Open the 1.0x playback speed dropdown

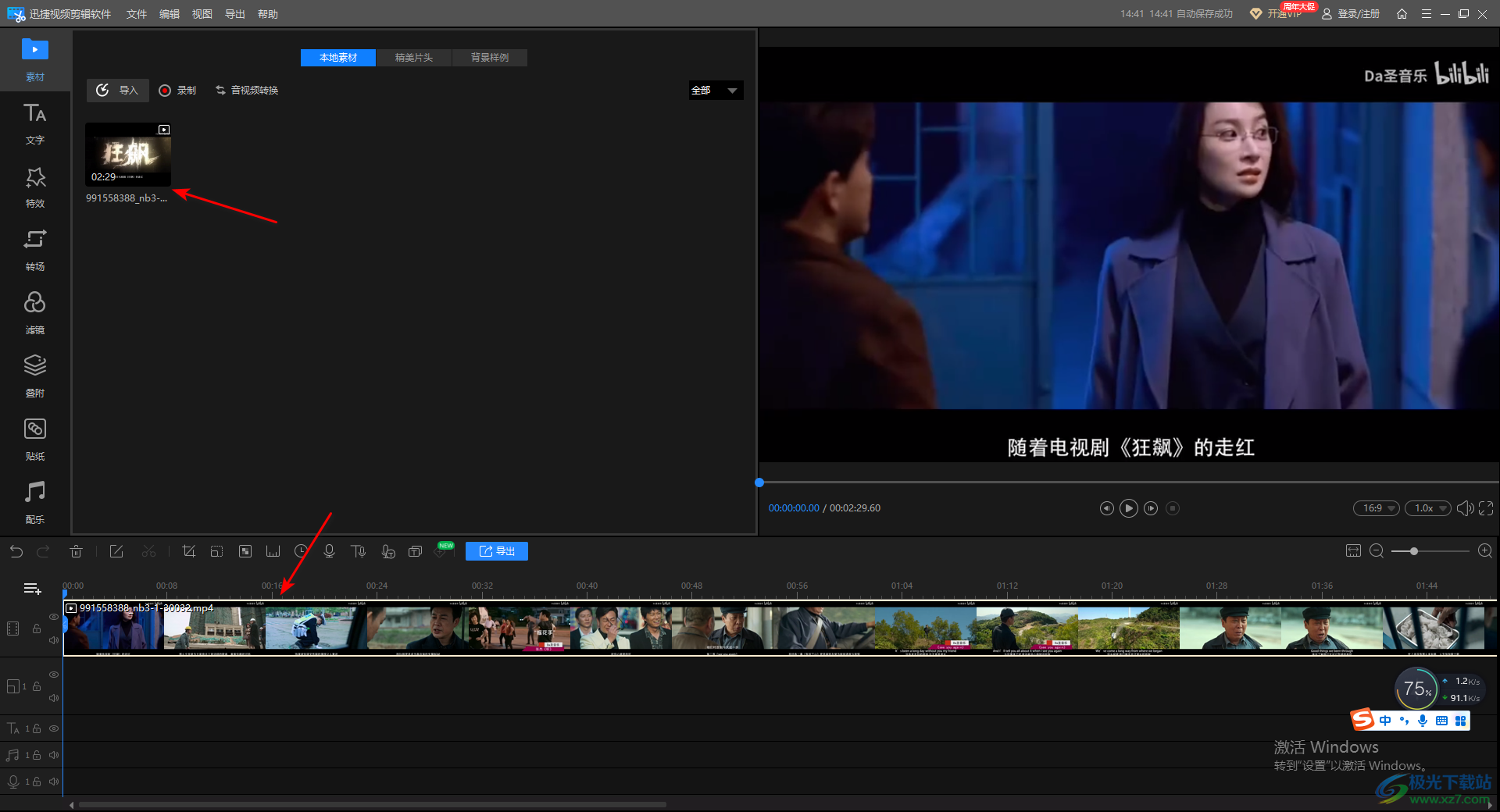pyautogui.click(x=1427, y=508)
